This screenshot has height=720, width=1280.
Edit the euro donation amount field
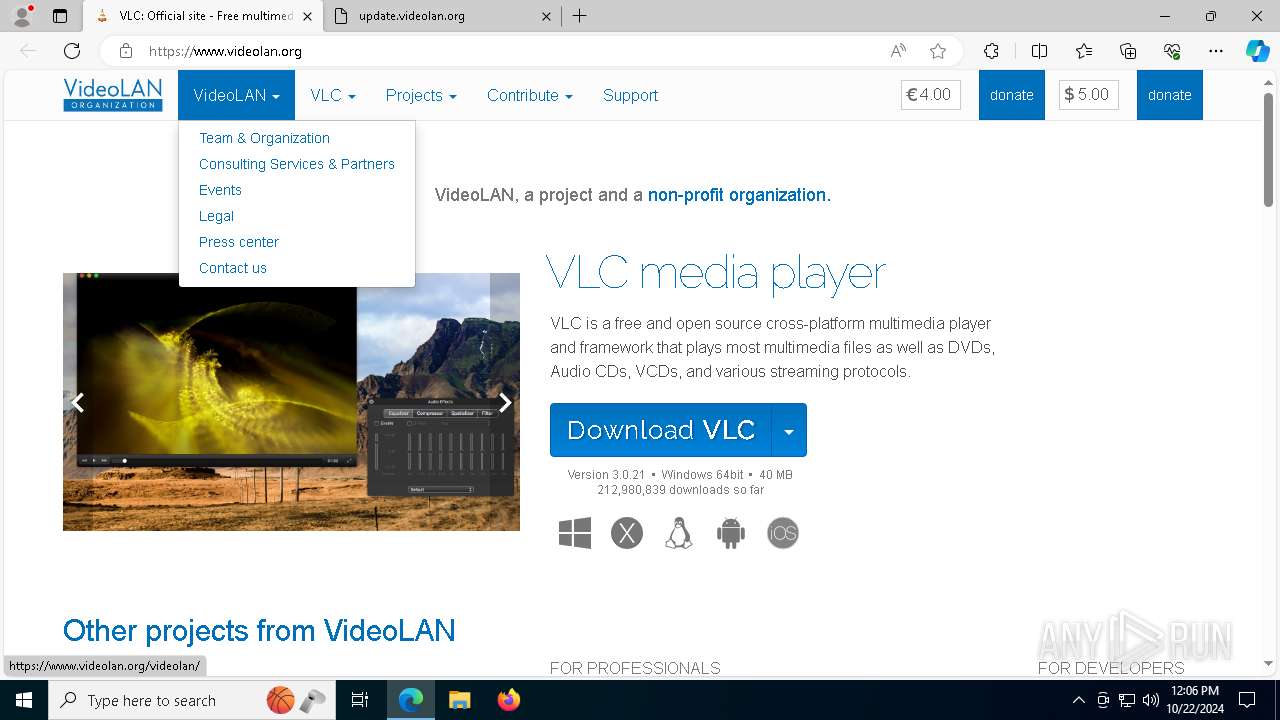point(931,95)
